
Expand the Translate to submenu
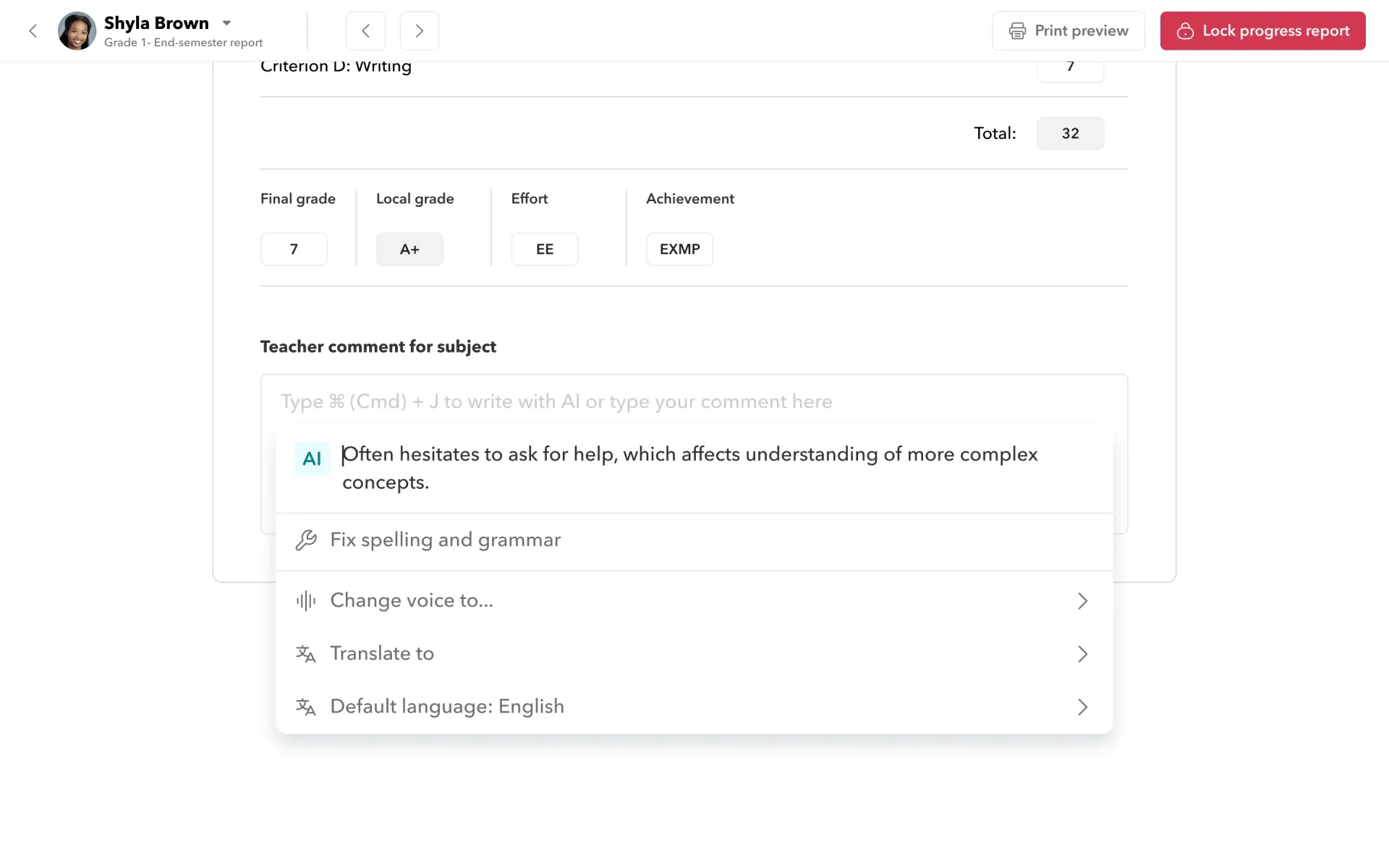[x=1082, y=654]
